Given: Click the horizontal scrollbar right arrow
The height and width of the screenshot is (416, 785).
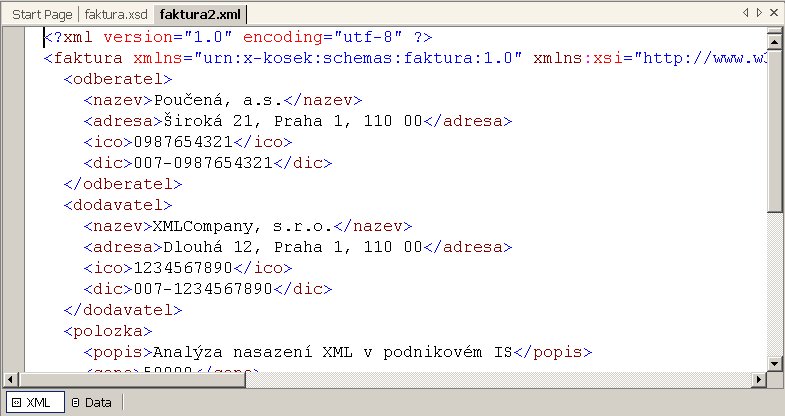Looking at the screenshot, I should pyautogui.click(x=760, y=379).
